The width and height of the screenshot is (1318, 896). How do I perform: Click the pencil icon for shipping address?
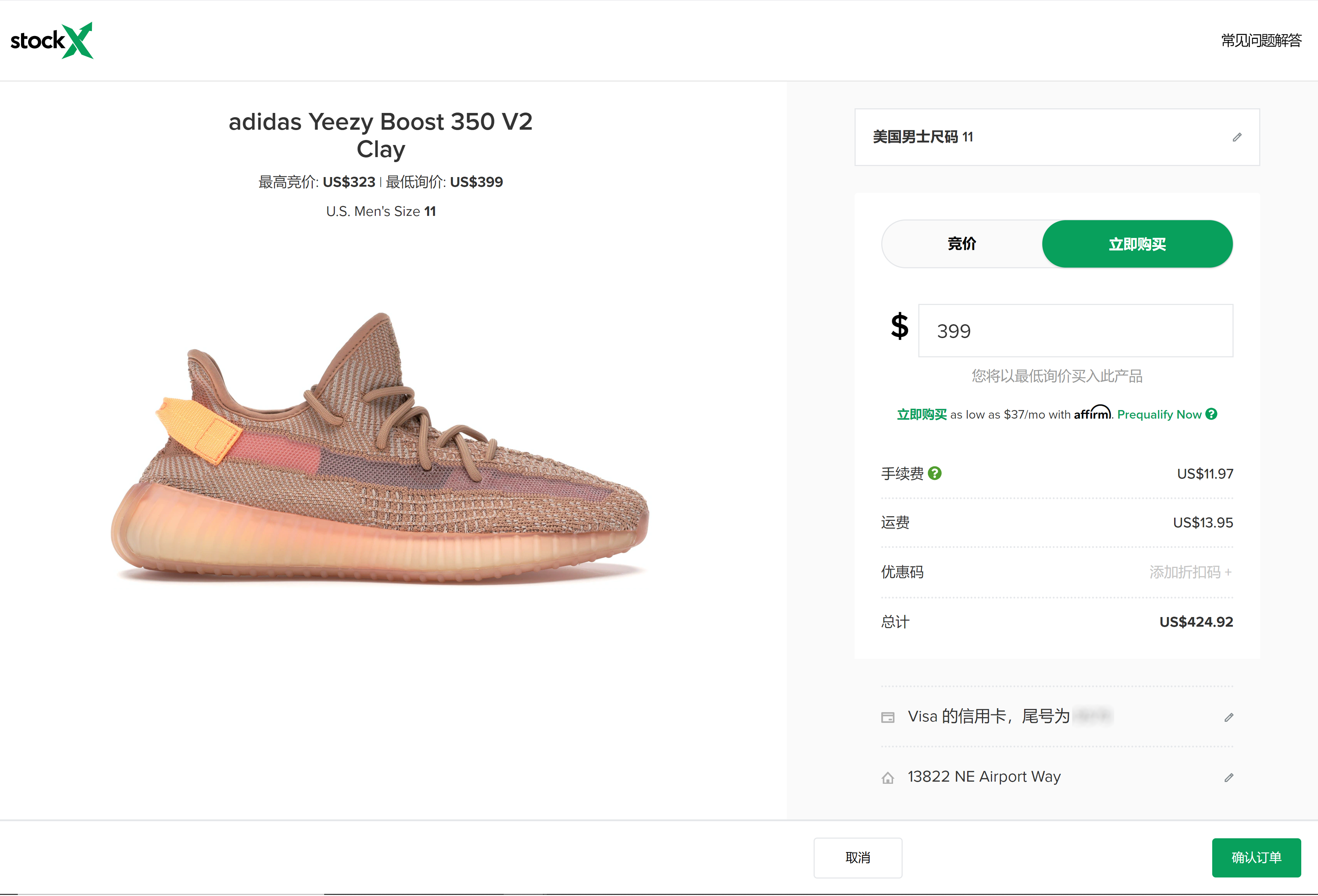[1229, 777]
